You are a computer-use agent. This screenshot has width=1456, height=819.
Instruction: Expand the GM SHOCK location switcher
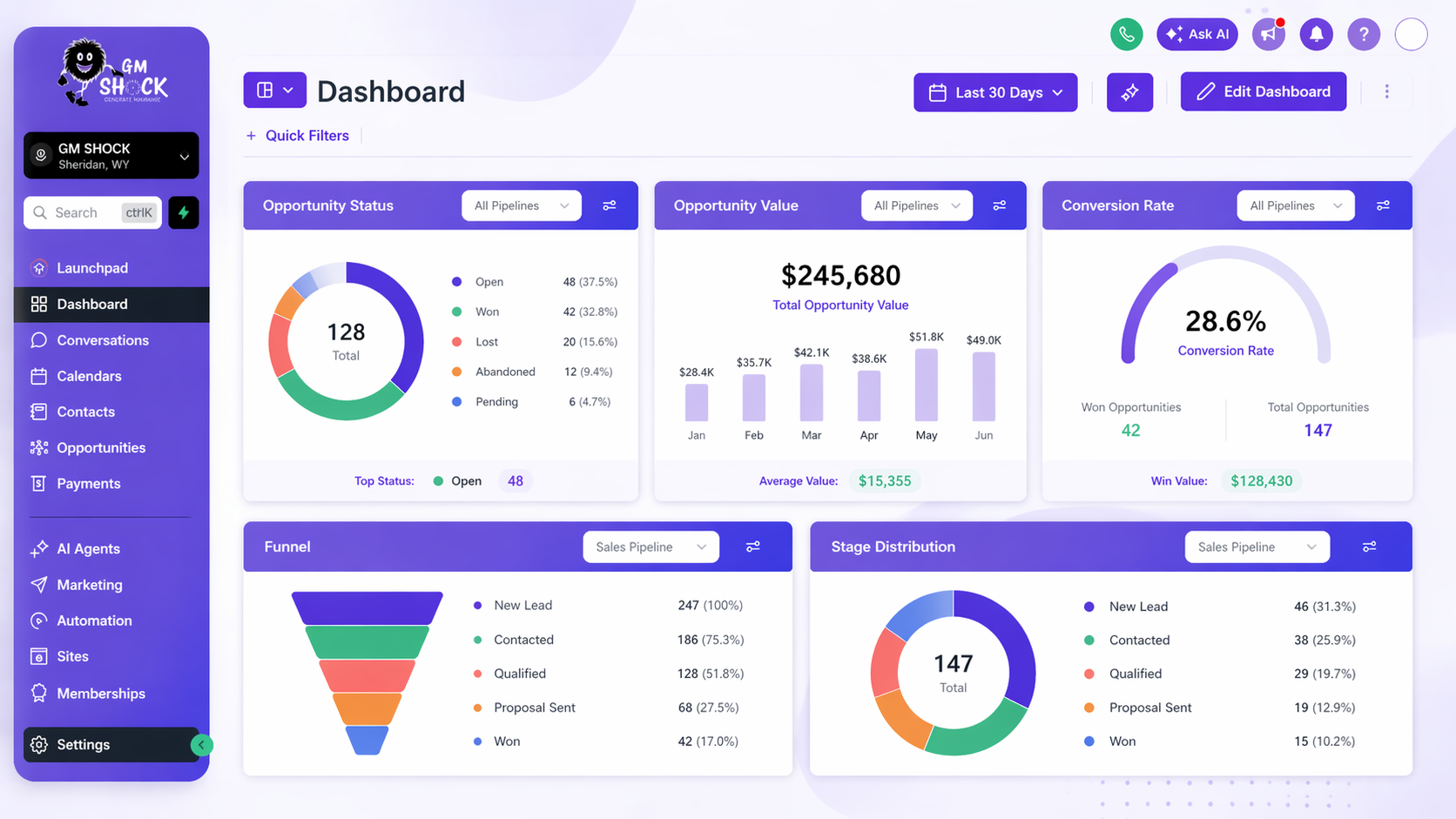point(111,156)
